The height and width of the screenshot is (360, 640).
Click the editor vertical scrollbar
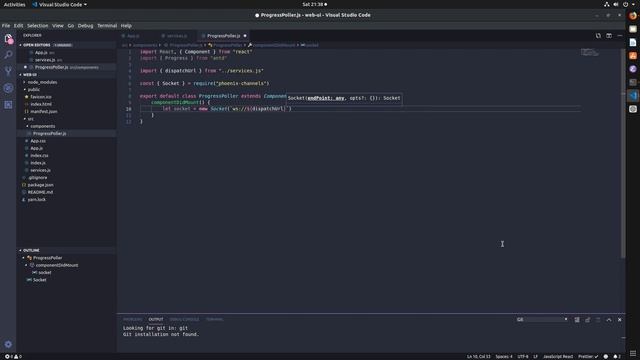tap(623, 153)
